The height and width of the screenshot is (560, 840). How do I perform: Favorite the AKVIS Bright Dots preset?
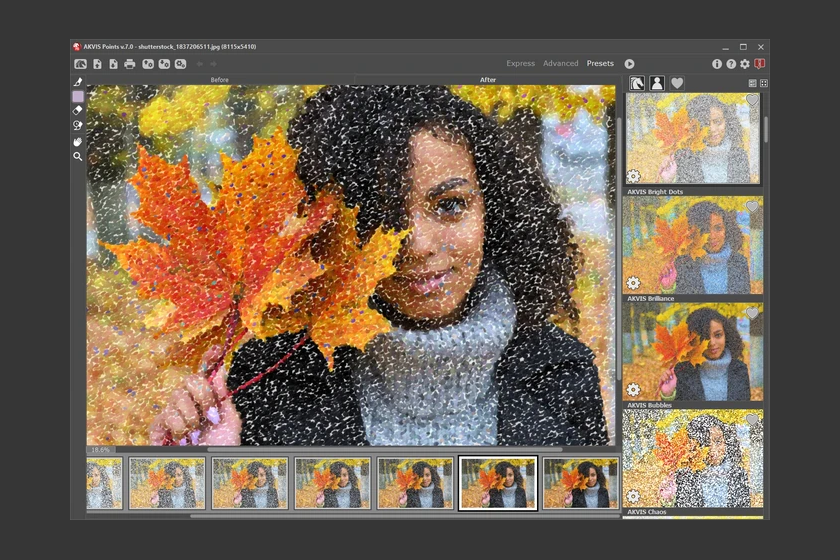pyautogui.click(x=752, y=100)
